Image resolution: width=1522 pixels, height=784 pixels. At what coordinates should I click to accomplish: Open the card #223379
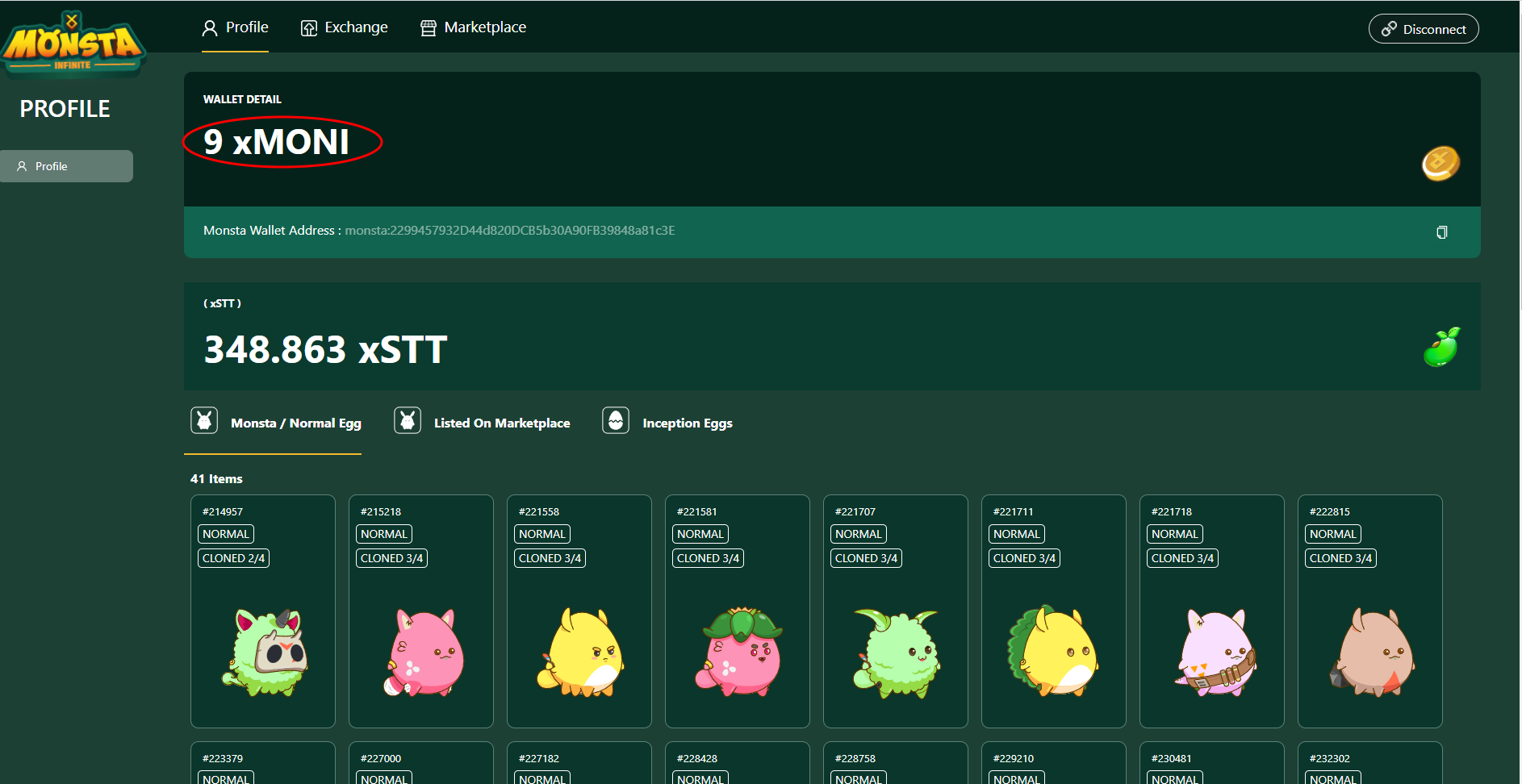click(x=263, y=763)
